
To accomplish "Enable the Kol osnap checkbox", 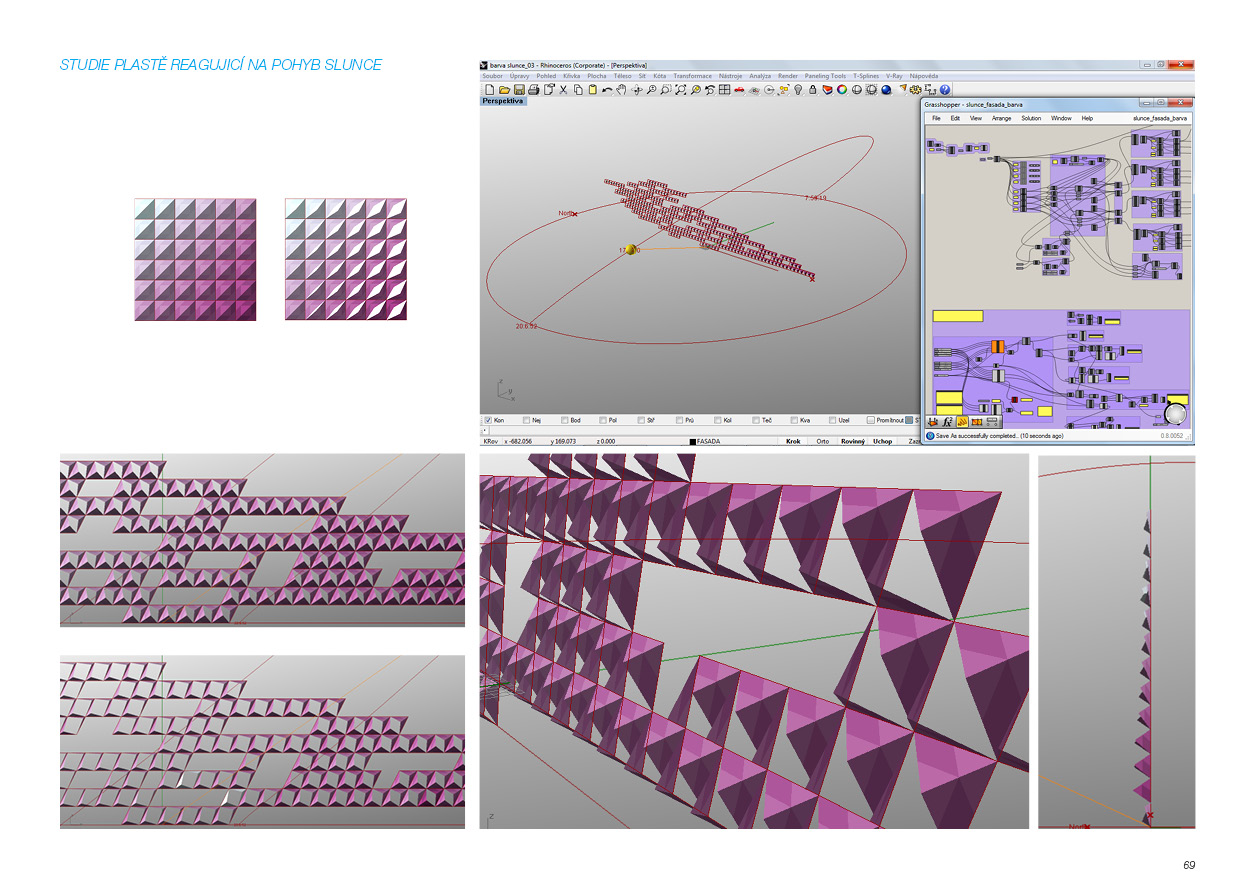I will click(717, 420).
